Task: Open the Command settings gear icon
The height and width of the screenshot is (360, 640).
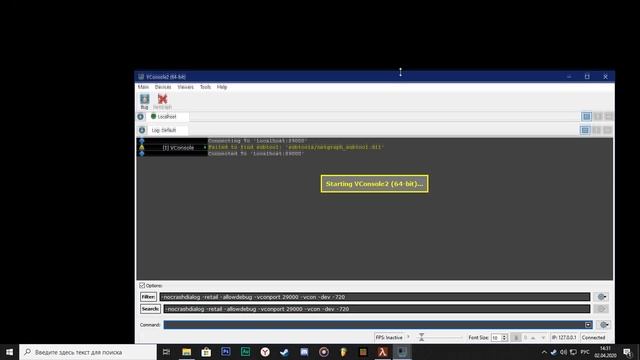Action: click(604, 325)
